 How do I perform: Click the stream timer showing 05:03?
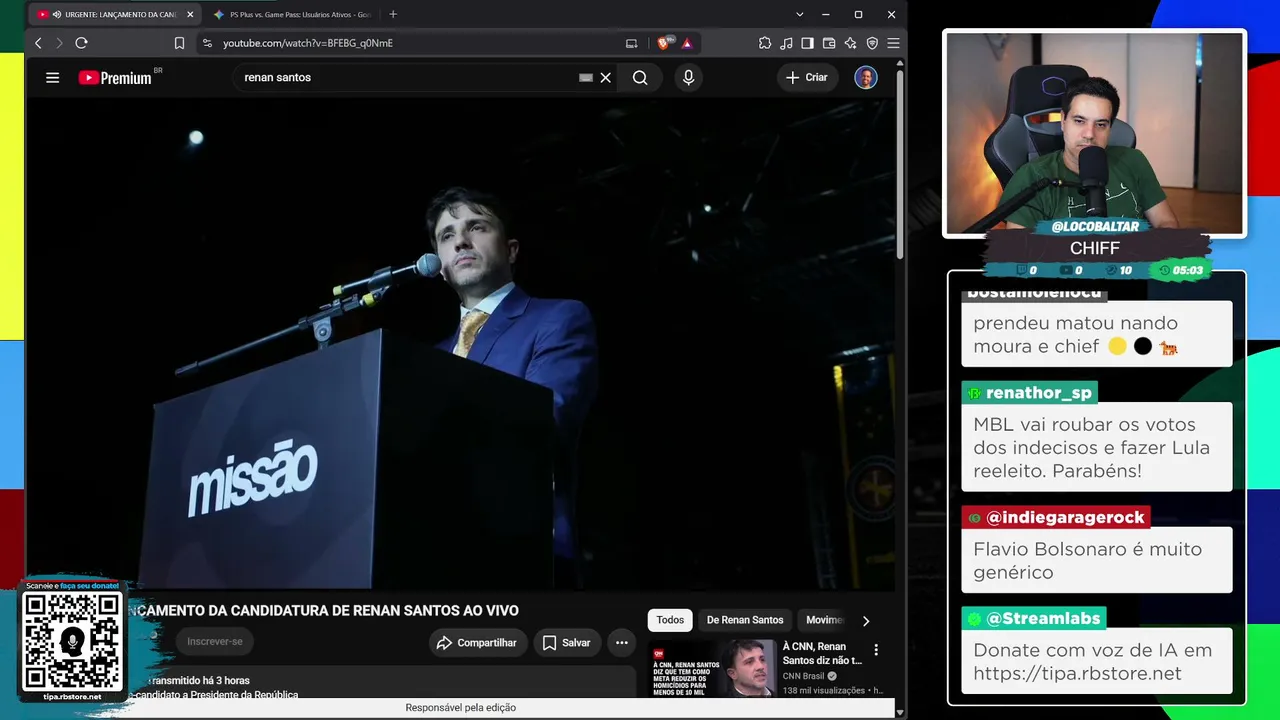pos(1181,270)
